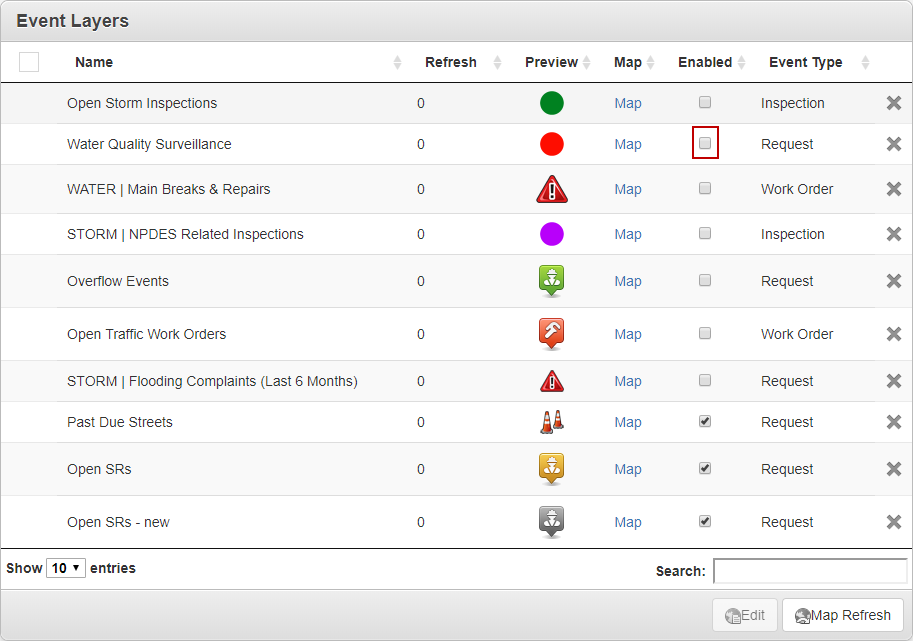Tick the select-all checkbox in header
Screen dimensions: 913x641
(x=29, y=62)
